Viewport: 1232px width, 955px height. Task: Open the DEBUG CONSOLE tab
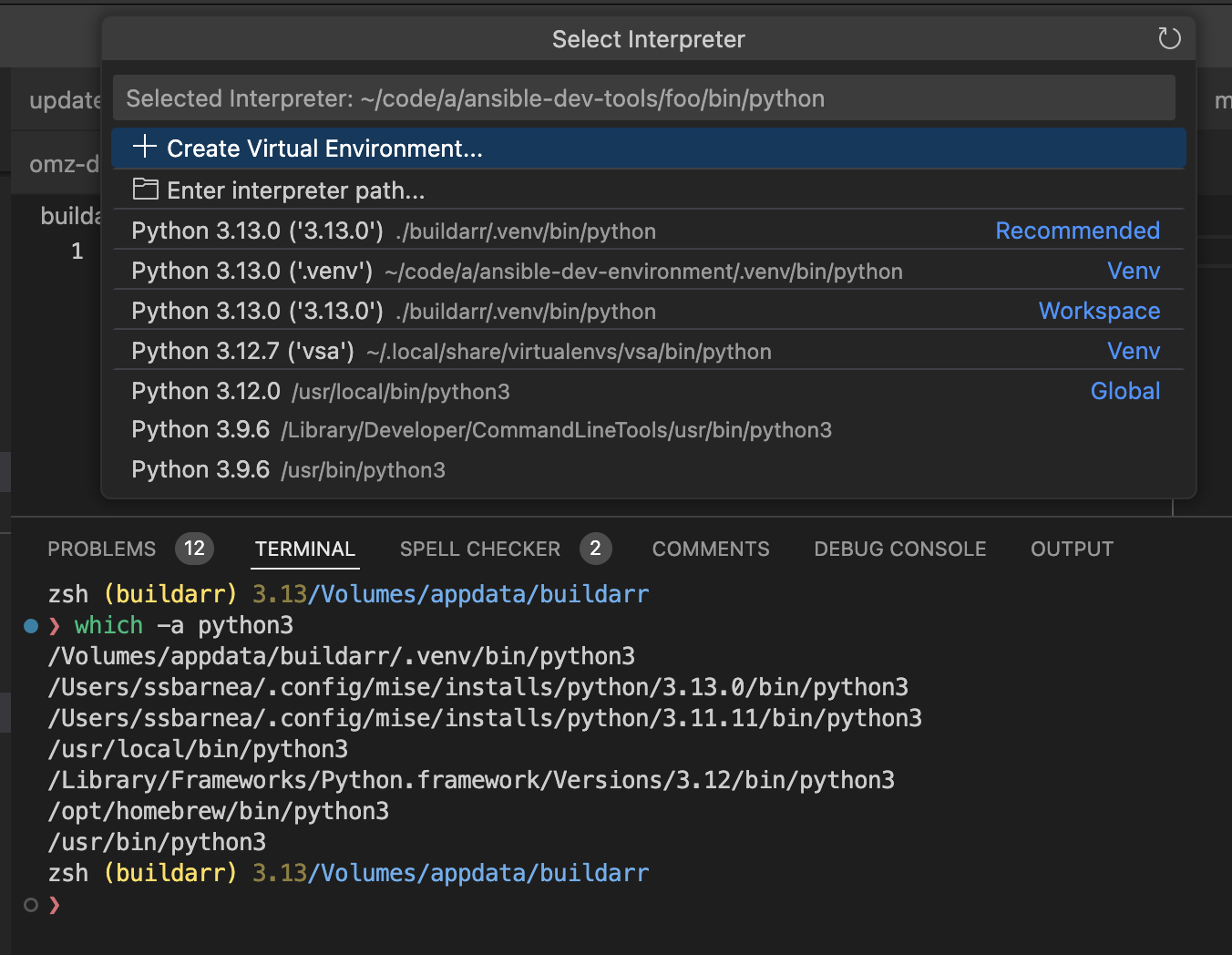pyautogui.click(x=900, y=549)
